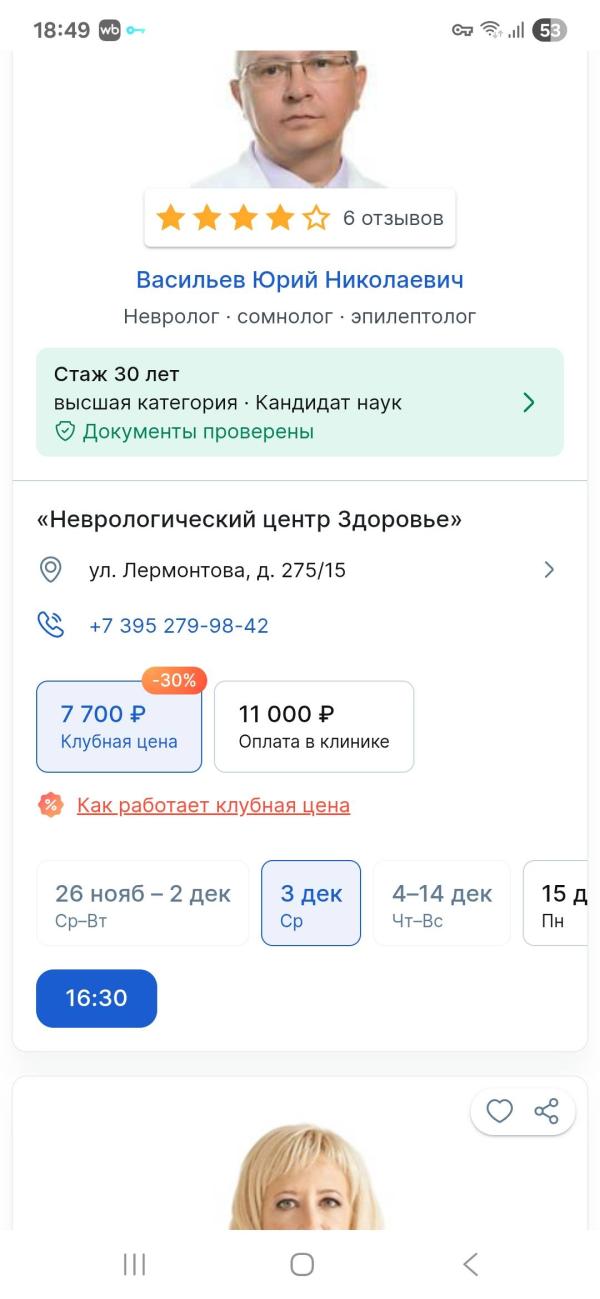
Task: Open 'Как работает клубная цена' link
Action: coord(213,805)
